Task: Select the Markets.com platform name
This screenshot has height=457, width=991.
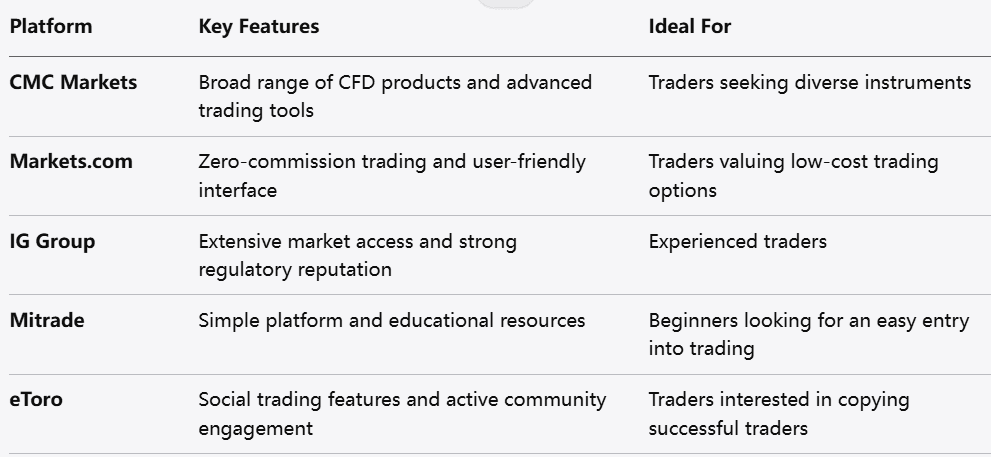Action: pos(71,161)
